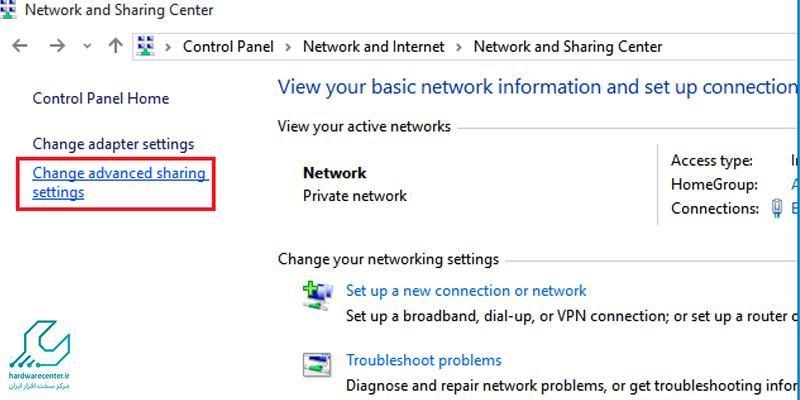Click the Network and Sharing Center breadcrumb
The image size is (800, 400).
pyautogui.click(x=568, y=47)
